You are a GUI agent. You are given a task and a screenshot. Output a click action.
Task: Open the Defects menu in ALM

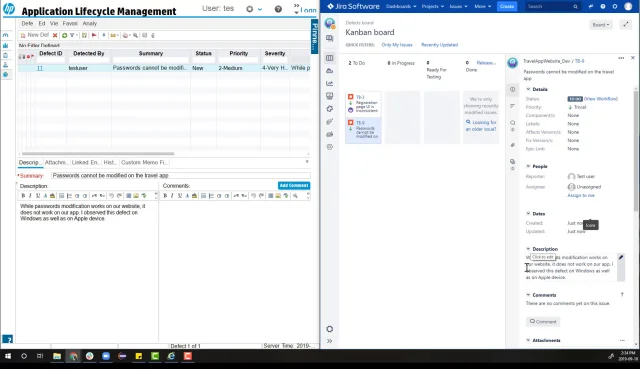(x=27, y=23)
